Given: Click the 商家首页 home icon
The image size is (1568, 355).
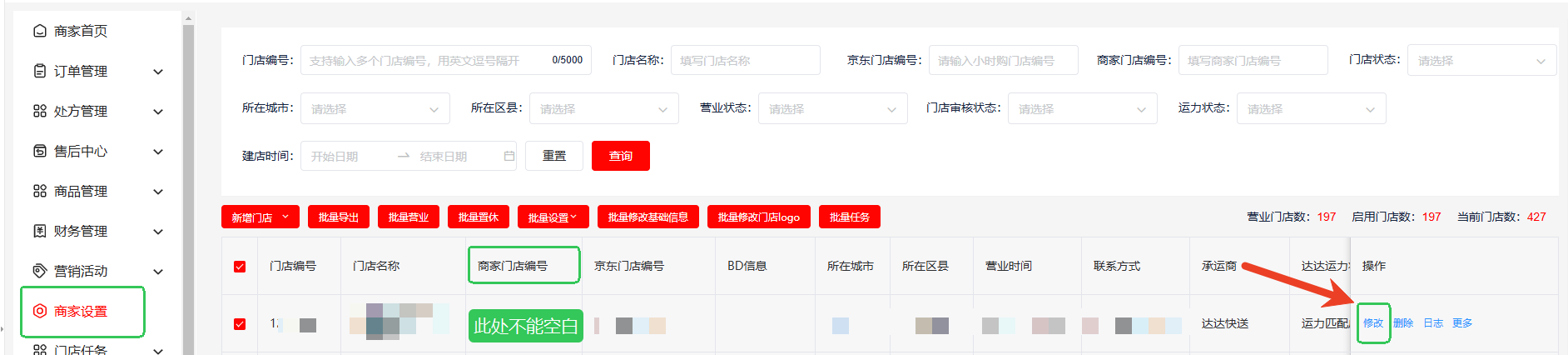Looking at the screenshot, I should (39, 31).
